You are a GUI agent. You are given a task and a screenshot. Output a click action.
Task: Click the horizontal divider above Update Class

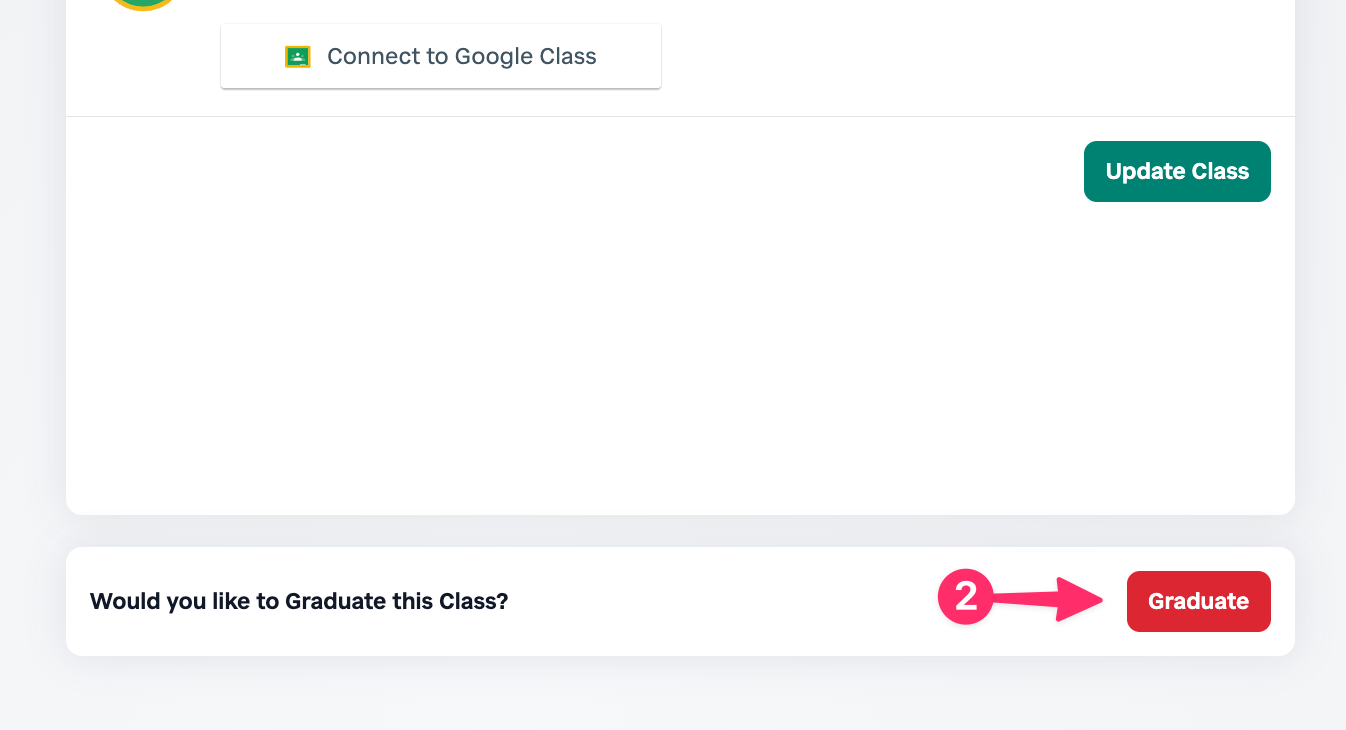680,117
